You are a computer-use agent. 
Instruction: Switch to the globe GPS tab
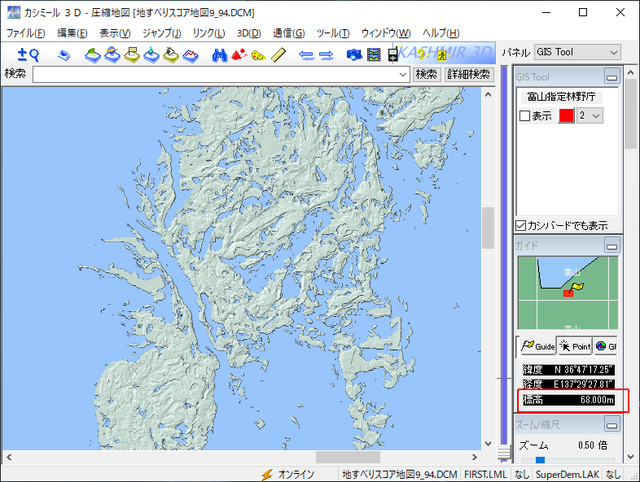click(605, 347)
